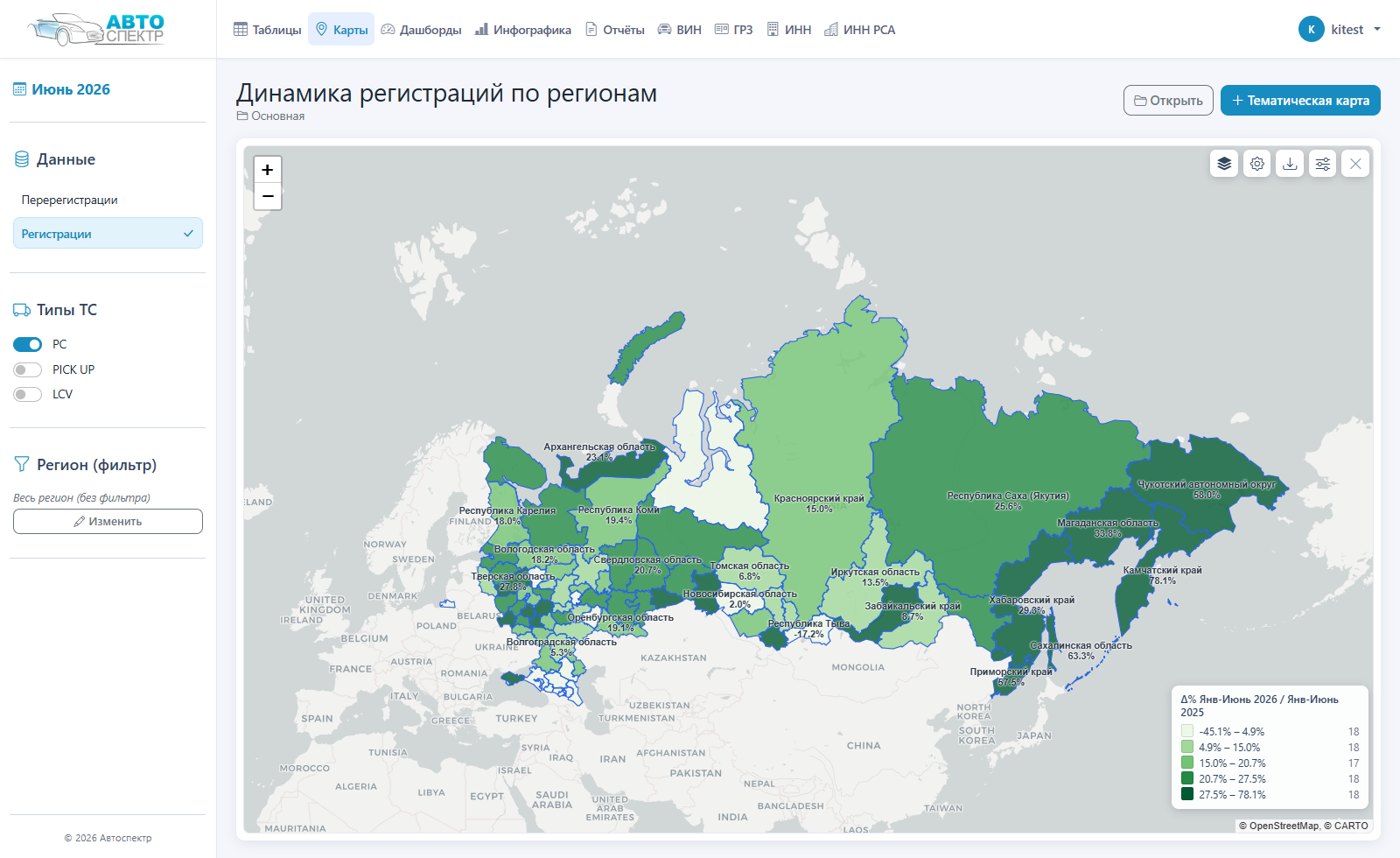Click the funnel icon next to Регион
1400x858 pixels.
pos(22,464)
